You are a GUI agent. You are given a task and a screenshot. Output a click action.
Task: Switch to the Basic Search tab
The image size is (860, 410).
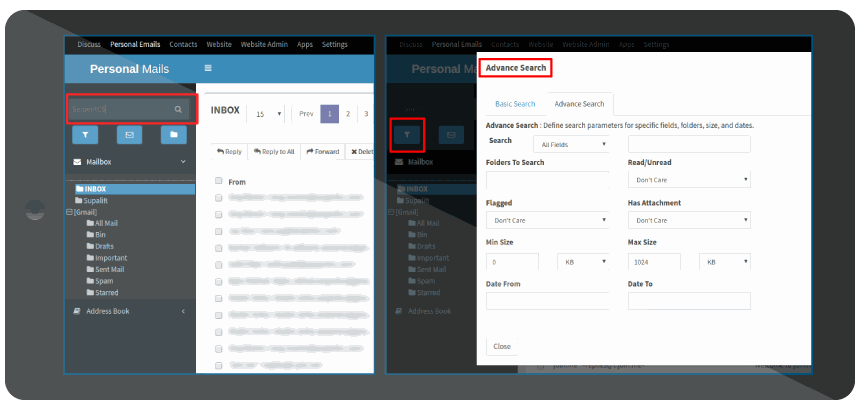515,104
